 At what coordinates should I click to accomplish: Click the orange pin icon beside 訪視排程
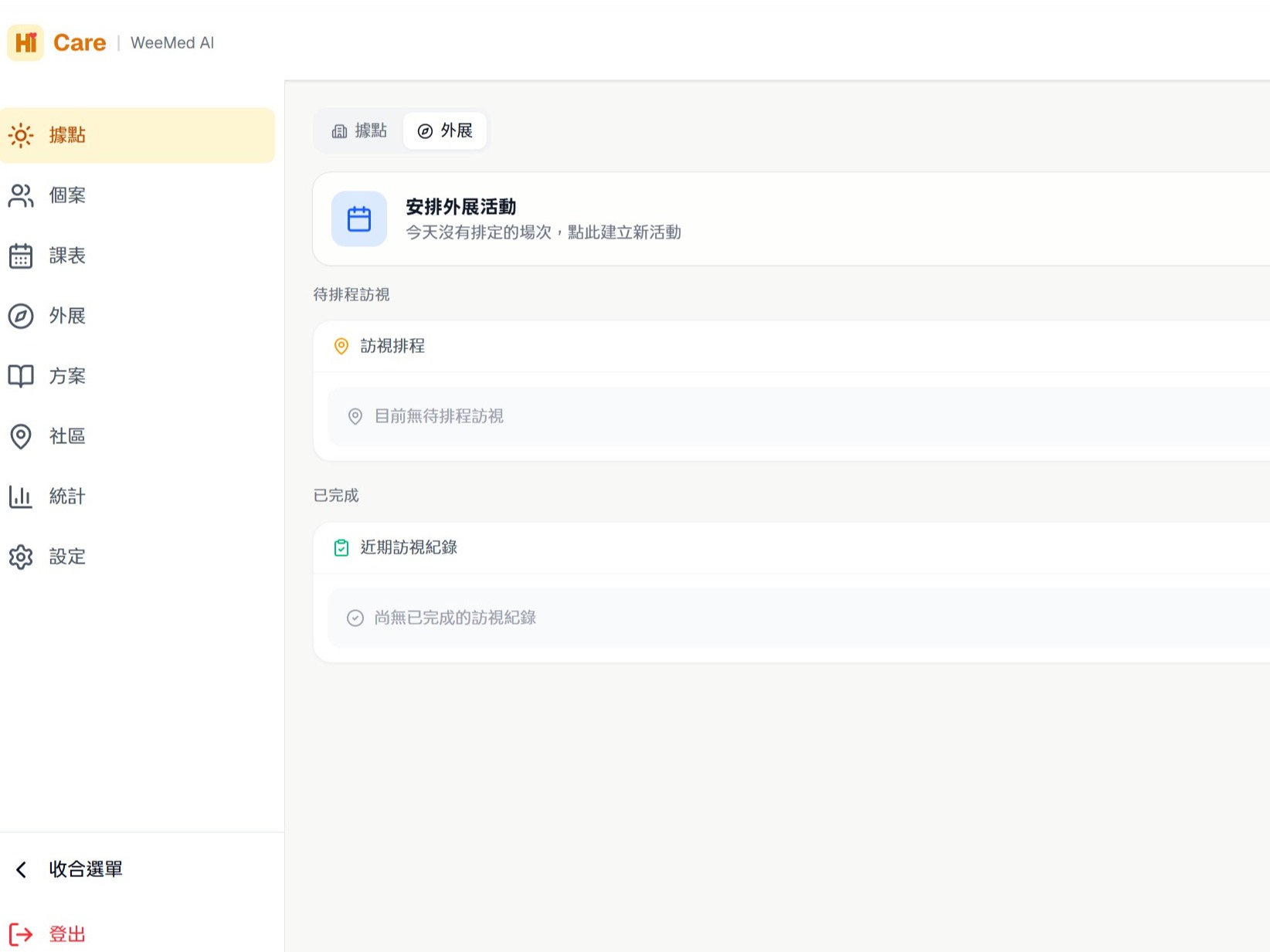pyautogui.click(x=341, y=347)
